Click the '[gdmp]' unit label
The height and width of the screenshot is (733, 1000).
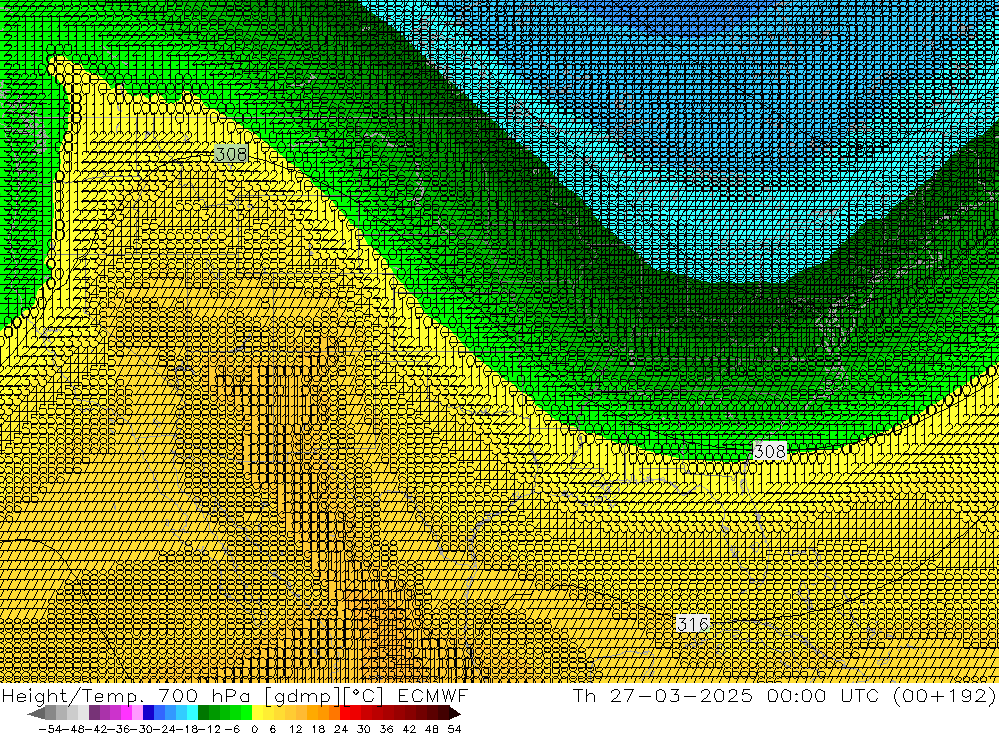tap(302, 695)
